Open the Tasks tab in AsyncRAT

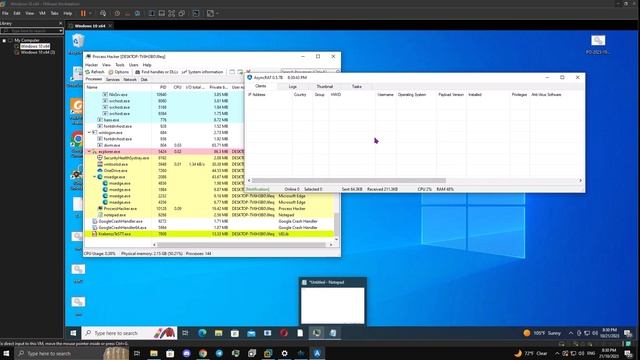(356, 87)
